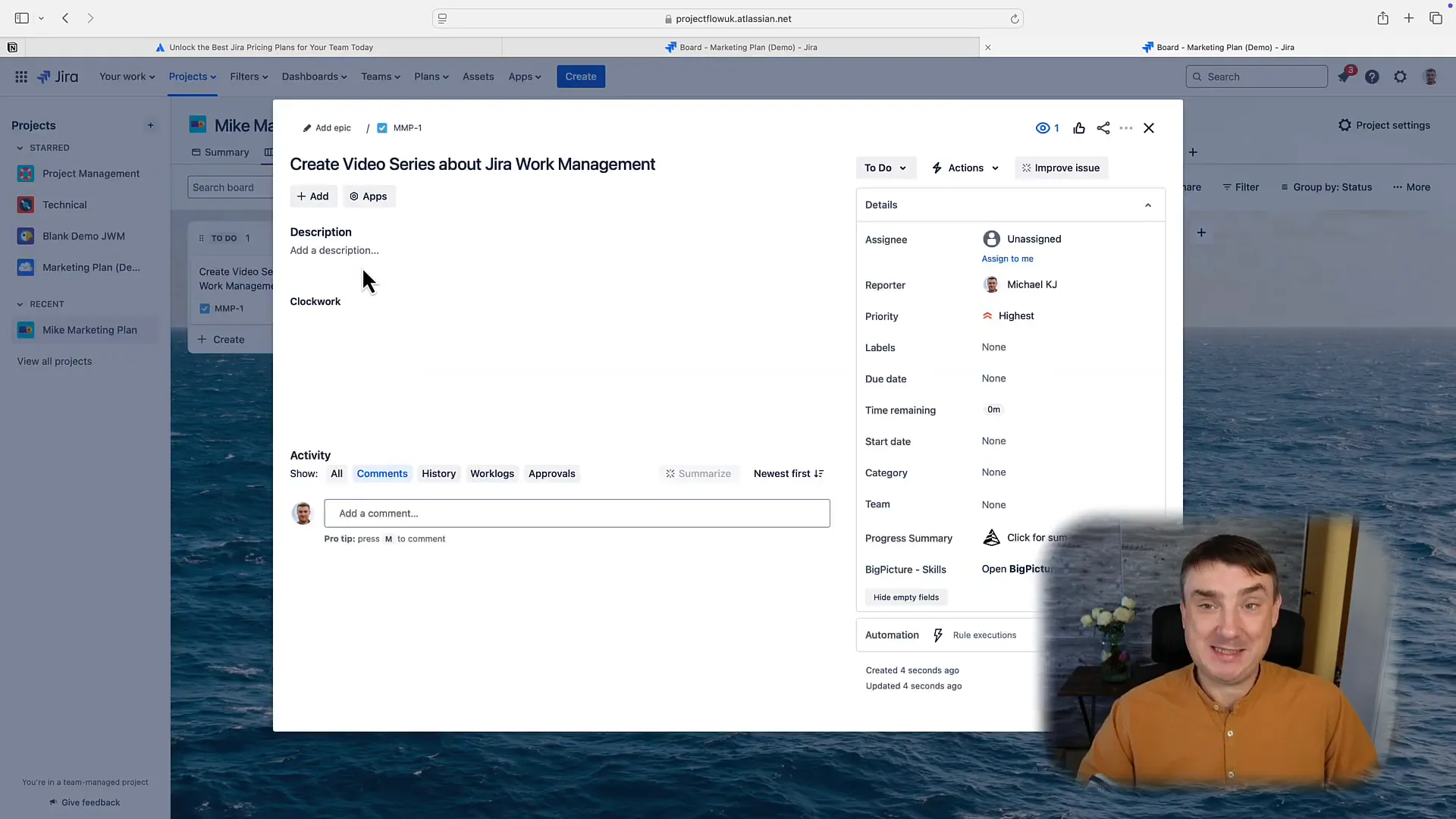Image resolution: width=1456 pixels, height=819 pixels.
Task: Open the To Do status dropdown
Action: (885, 168)
